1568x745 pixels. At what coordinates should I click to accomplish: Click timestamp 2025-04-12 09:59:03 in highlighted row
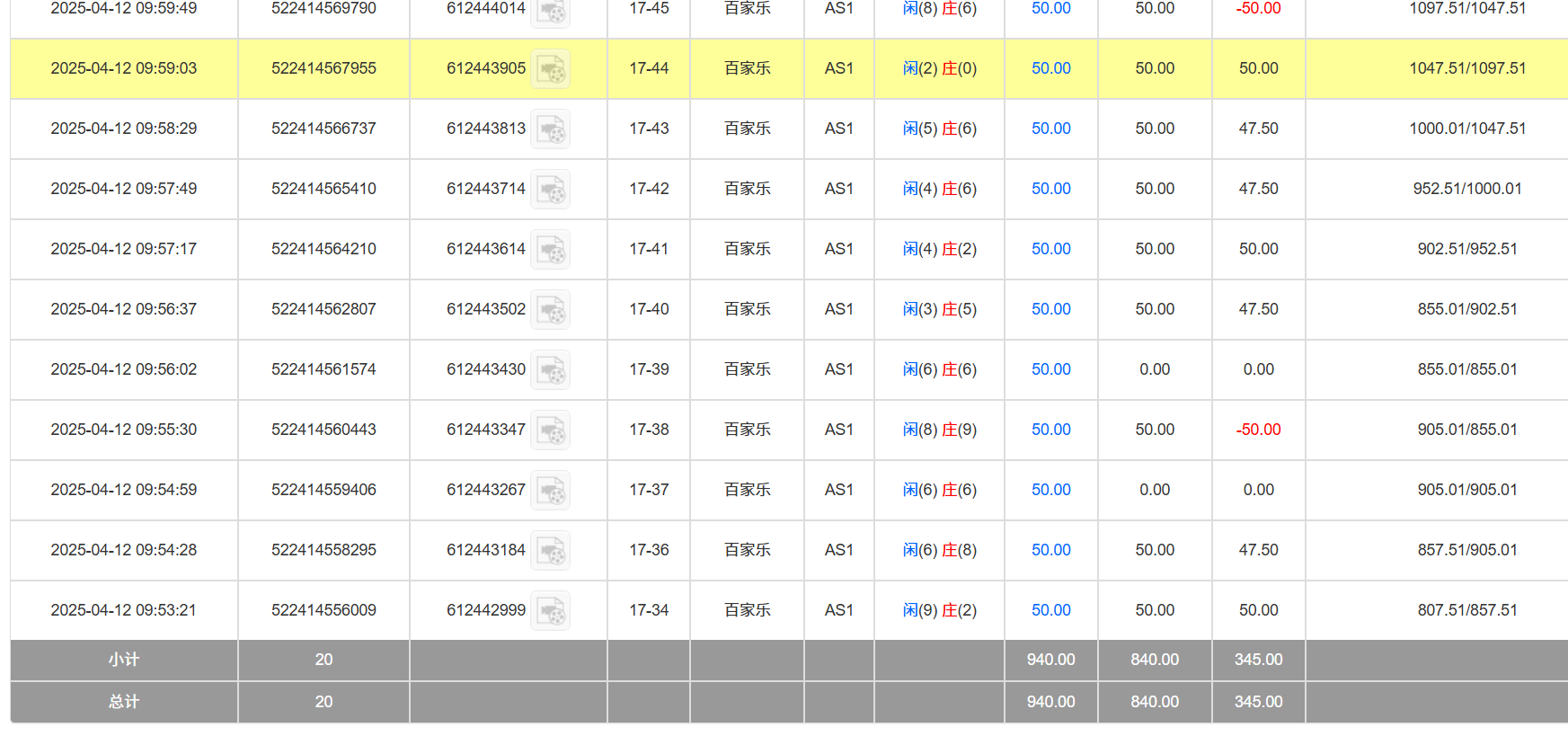123,68
